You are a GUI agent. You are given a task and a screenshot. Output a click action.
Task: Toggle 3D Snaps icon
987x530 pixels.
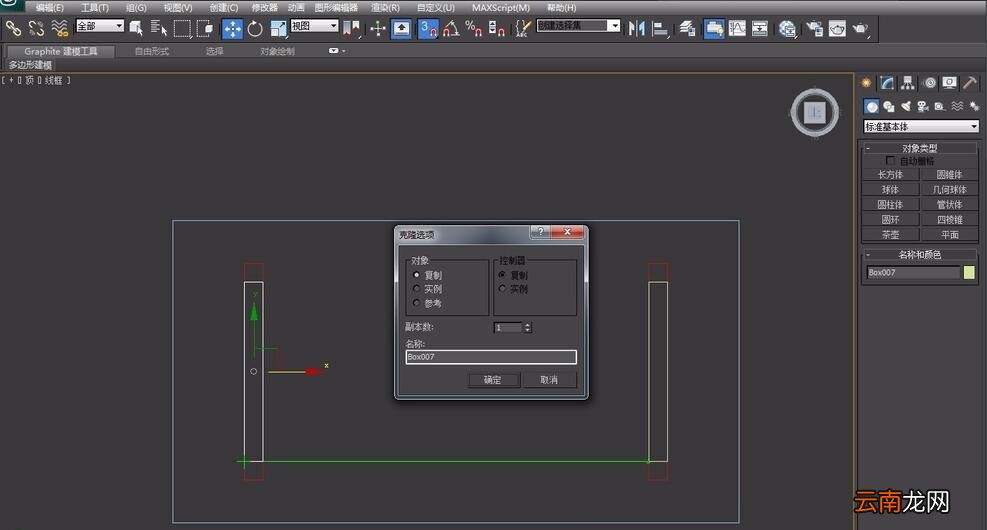428,28
